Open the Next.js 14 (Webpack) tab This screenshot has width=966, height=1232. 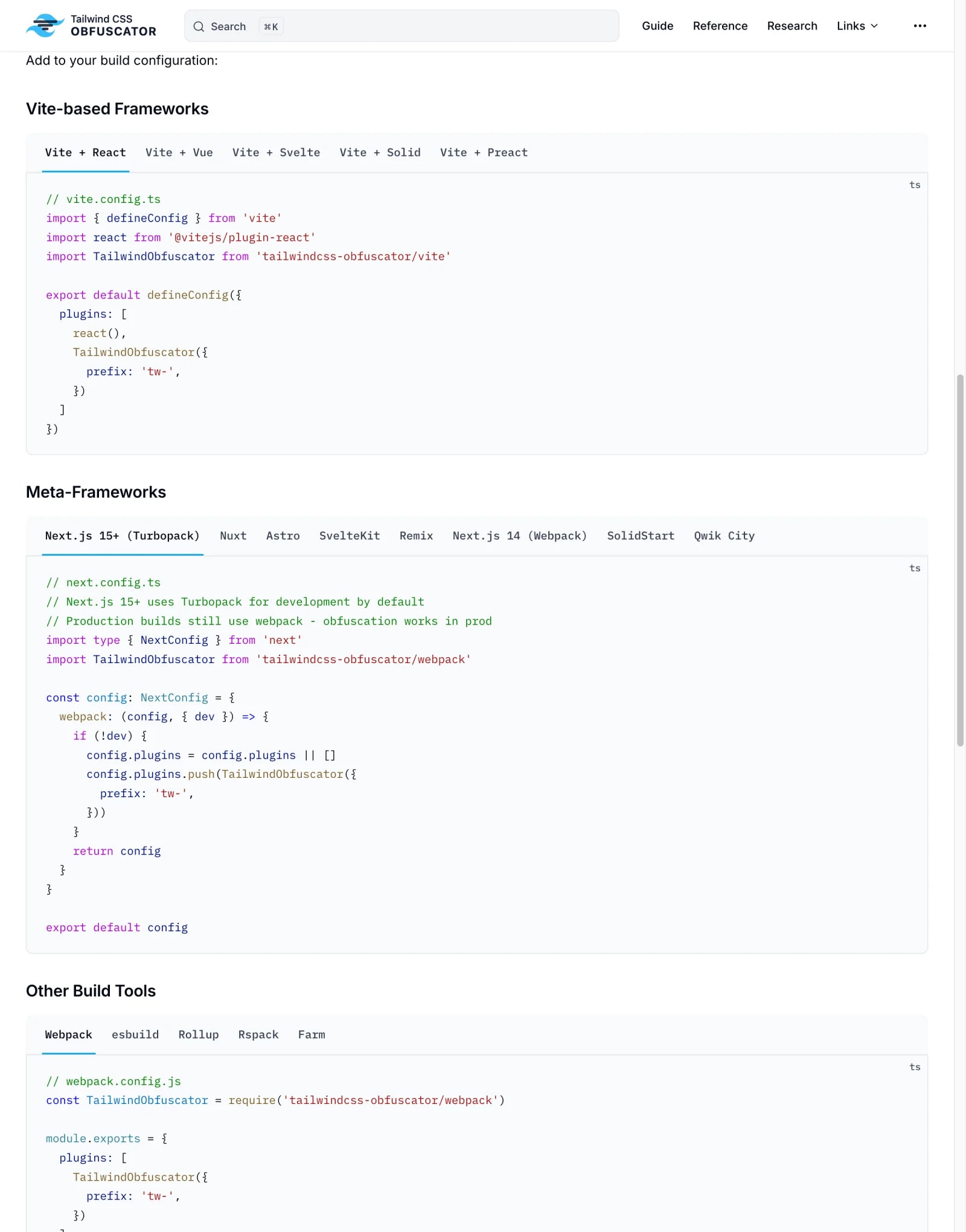click(520, 536)
